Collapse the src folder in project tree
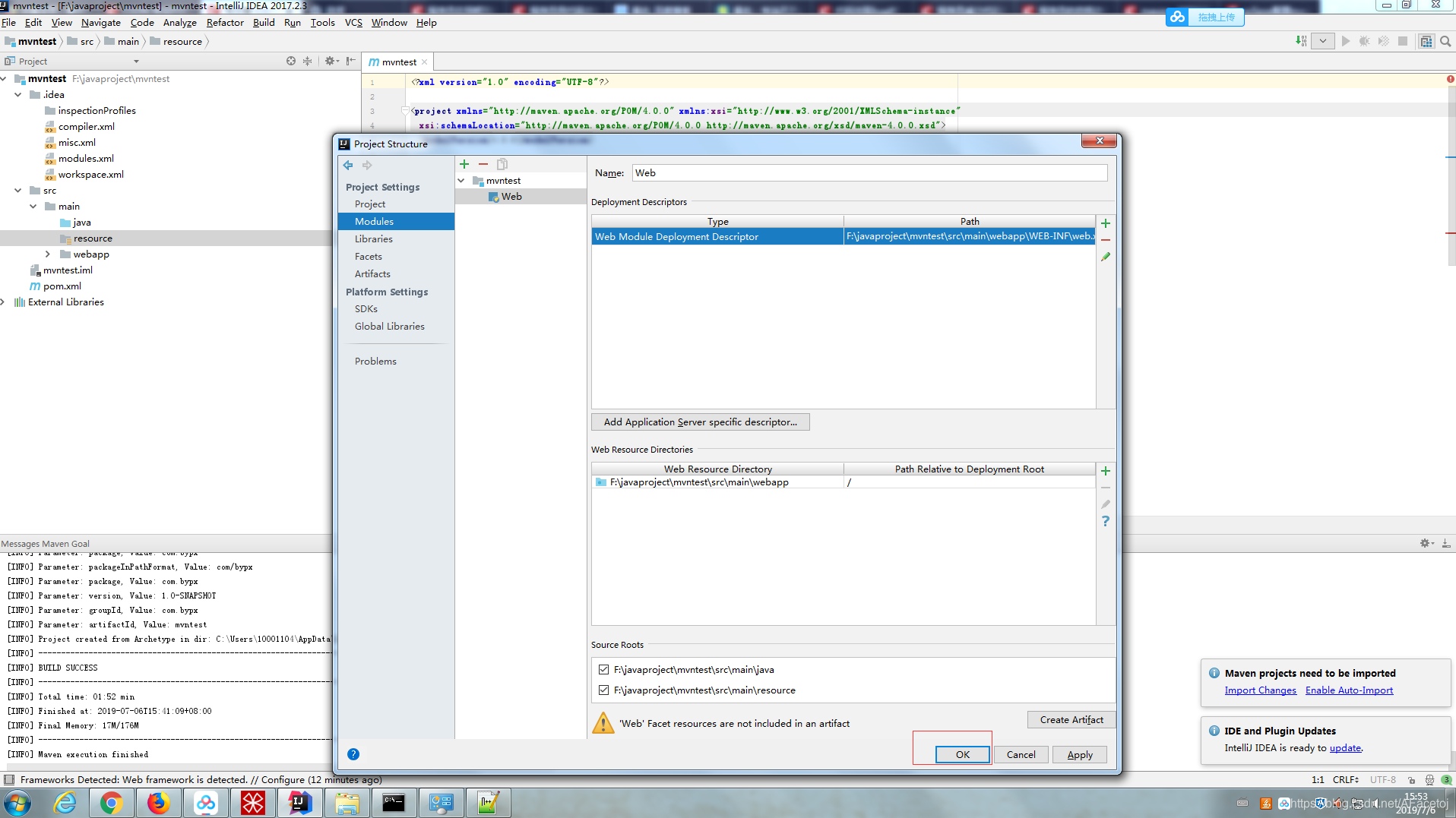The height and width of the screenshot is (818, 1456). pyautogui.click(x=18, y=191)
